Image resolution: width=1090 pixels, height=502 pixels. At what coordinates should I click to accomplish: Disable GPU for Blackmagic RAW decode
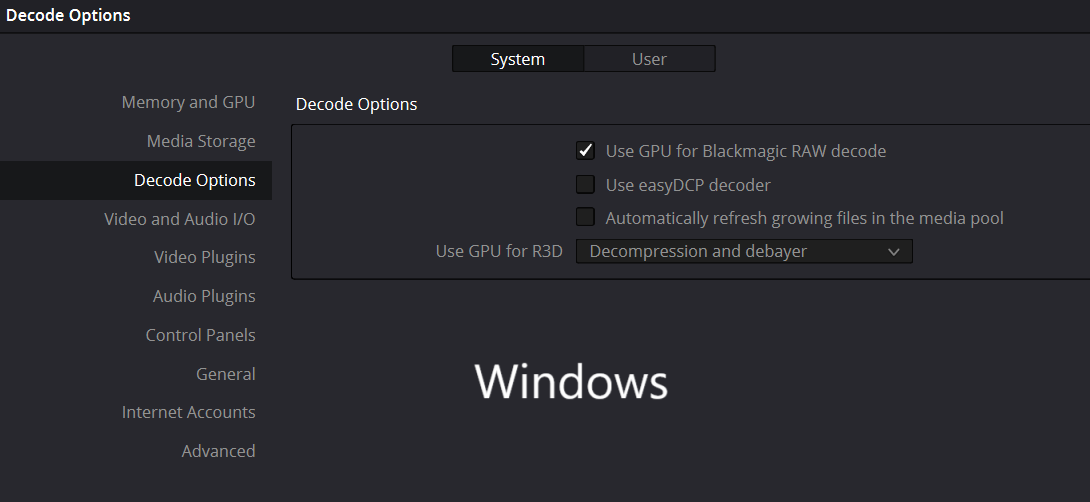[586, 151]
